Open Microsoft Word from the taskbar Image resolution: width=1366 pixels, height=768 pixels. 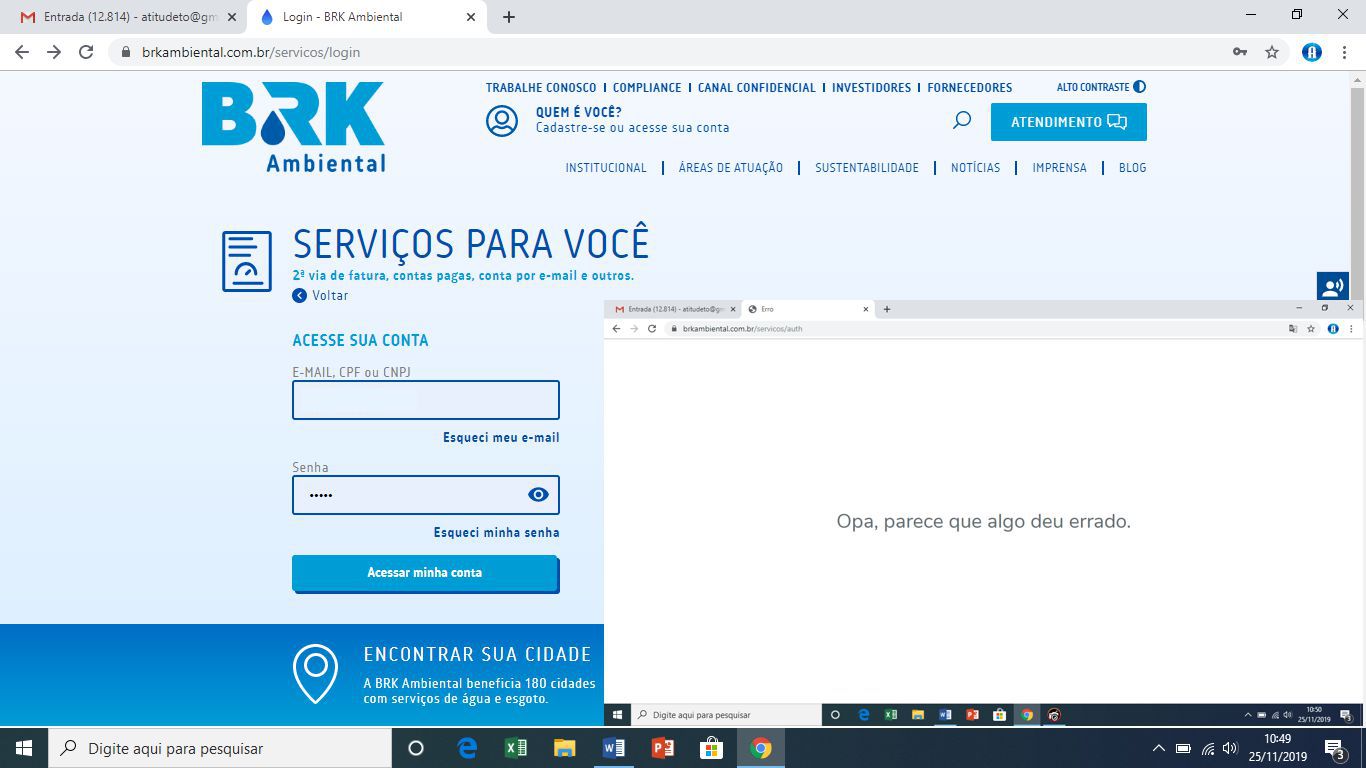tap(614, 748)
